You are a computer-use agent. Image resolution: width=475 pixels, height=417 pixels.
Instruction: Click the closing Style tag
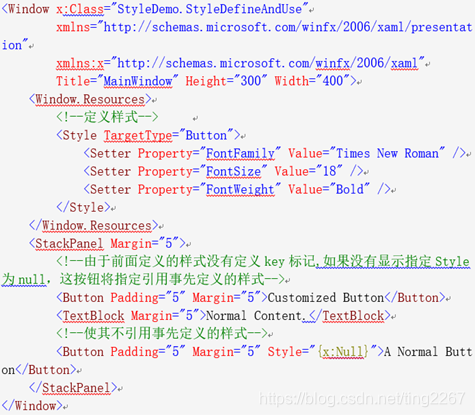pyautogui.click(x=83, y=207)
